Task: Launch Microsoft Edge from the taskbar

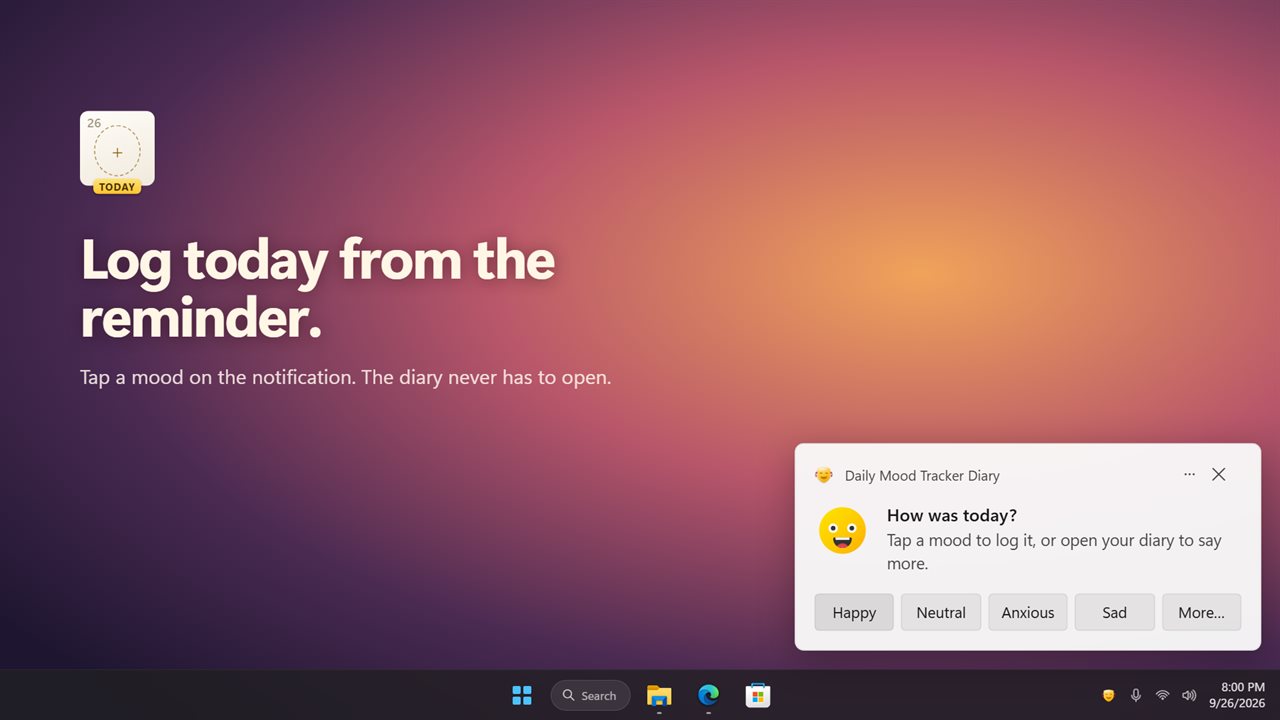Action: 708,695
